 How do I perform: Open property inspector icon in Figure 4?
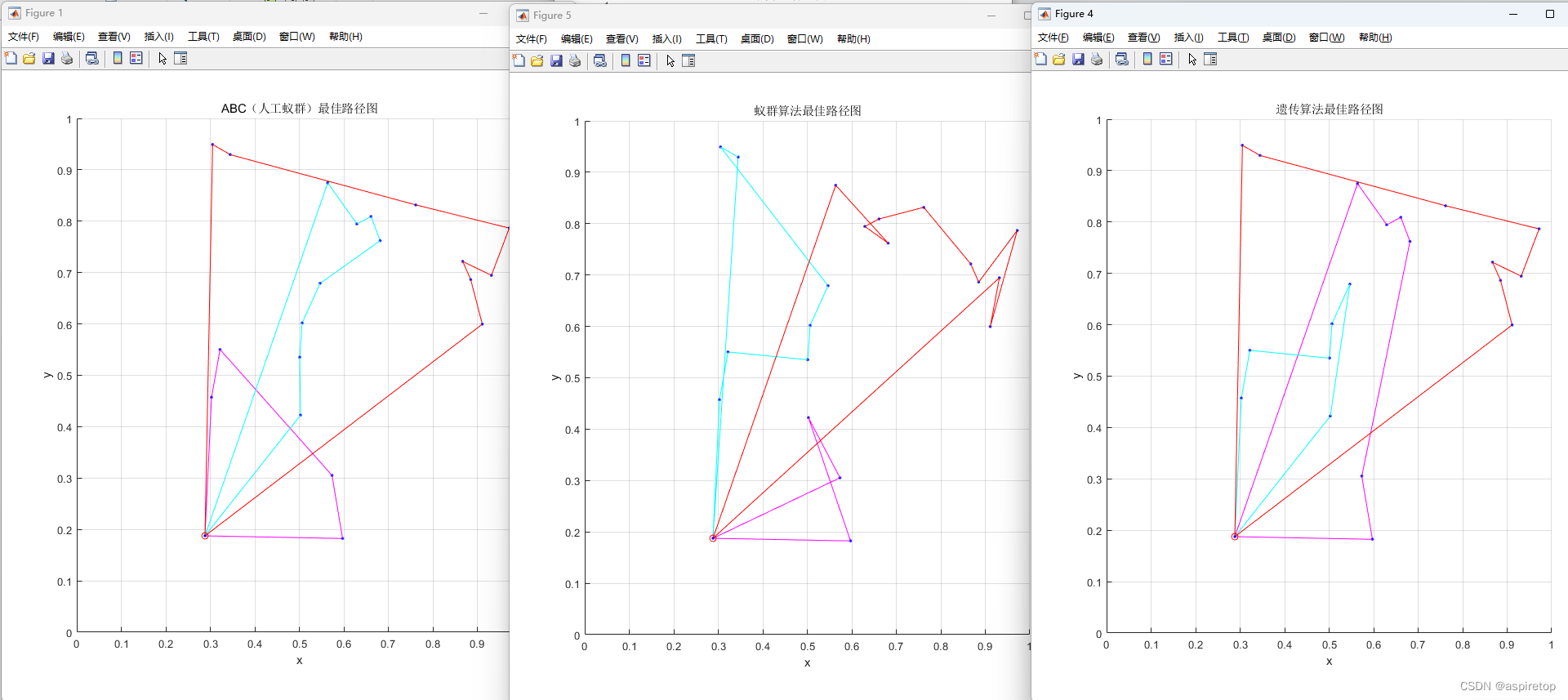pos(1211,59)
